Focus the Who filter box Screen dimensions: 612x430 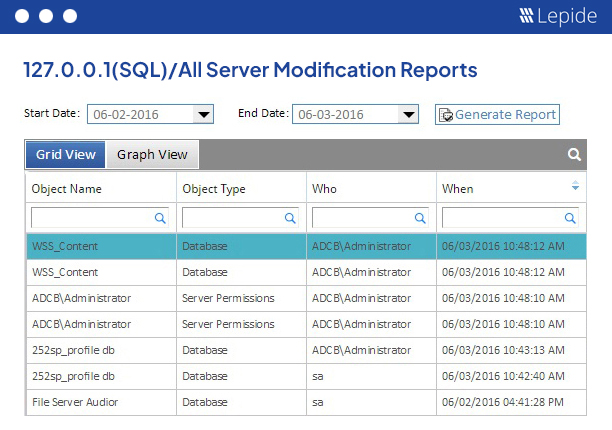coord(370,217)
